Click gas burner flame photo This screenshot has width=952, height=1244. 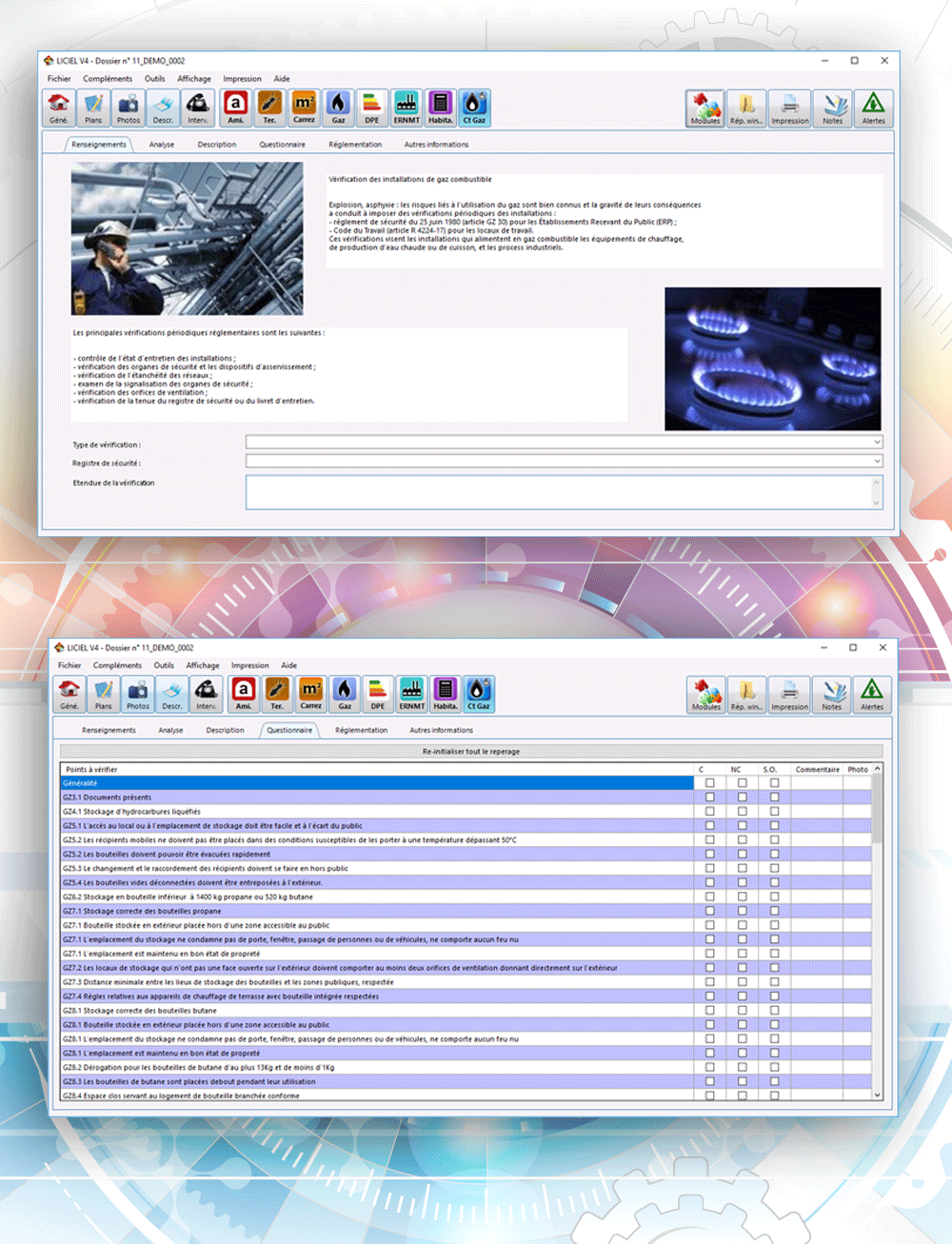[x=773, y=359]
